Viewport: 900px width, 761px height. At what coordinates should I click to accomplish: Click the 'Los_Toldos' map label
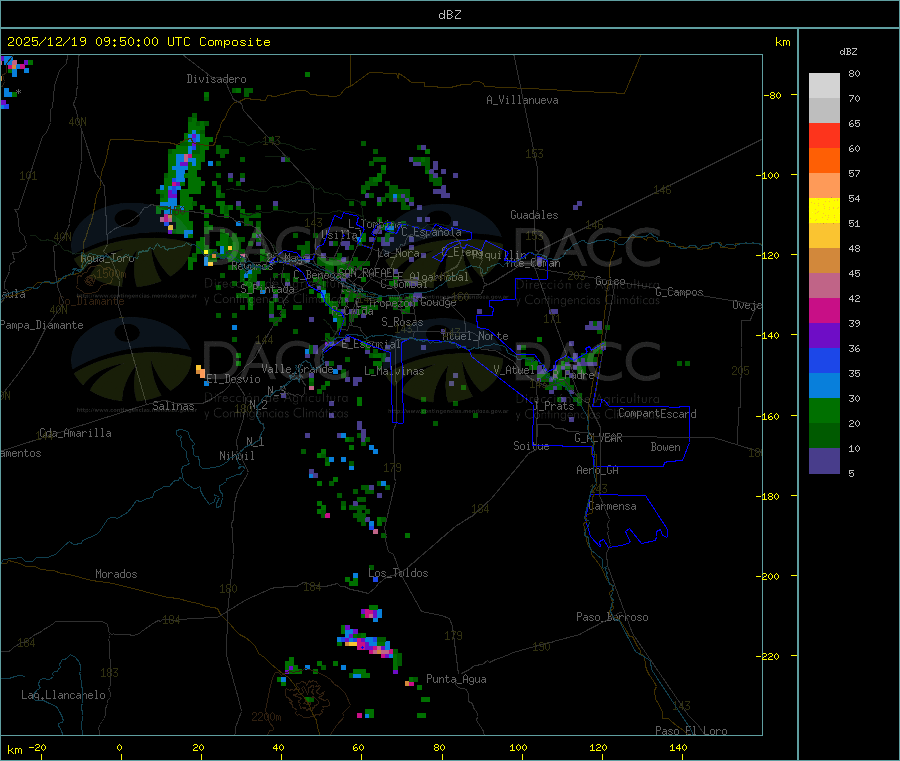(398, 573)
